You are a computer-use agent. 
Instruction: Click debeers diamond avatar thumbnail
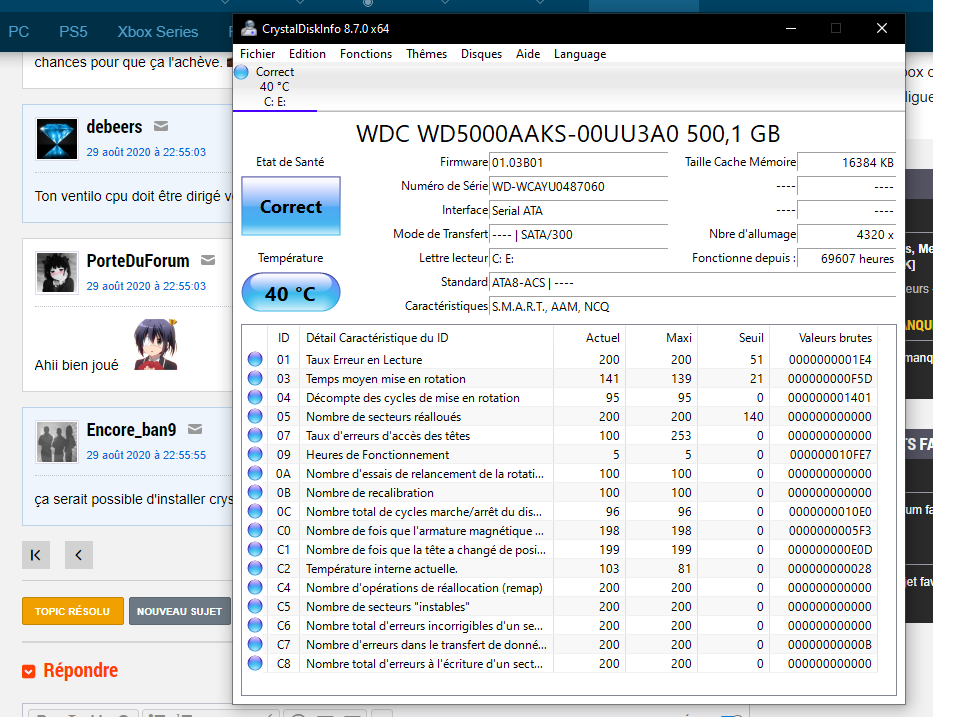point(57,139)
